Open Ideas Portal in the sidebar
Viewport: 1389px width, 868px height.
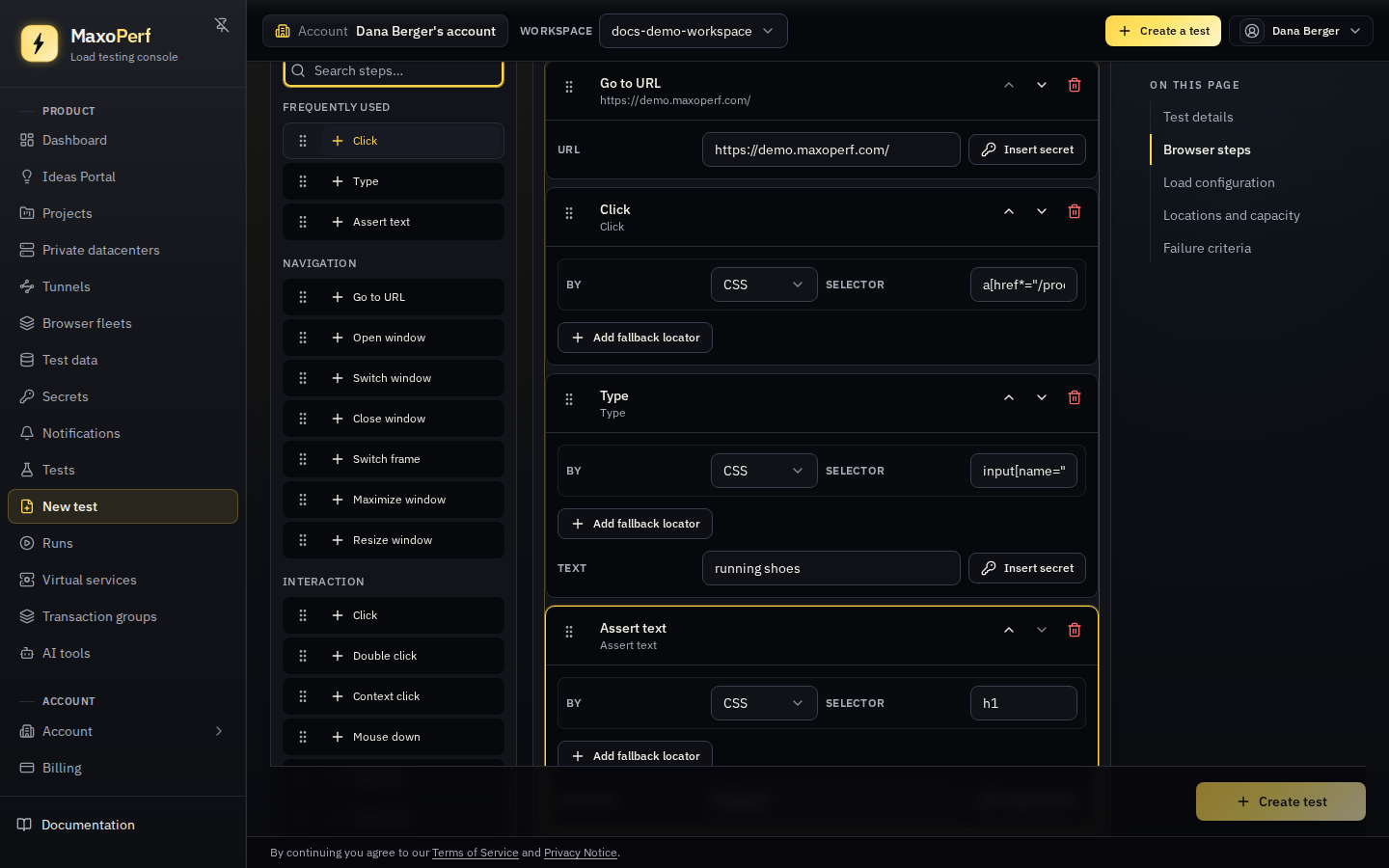click(123, 176)
